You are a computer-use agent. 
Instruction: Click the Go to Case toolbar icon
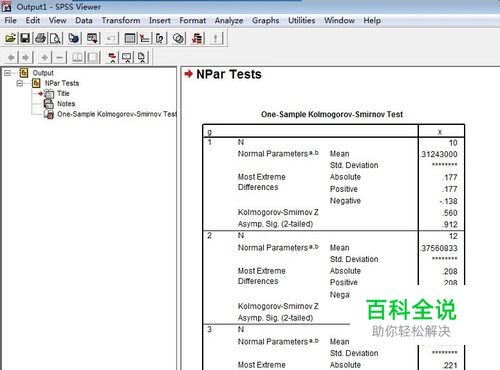[x=145, y=38]
